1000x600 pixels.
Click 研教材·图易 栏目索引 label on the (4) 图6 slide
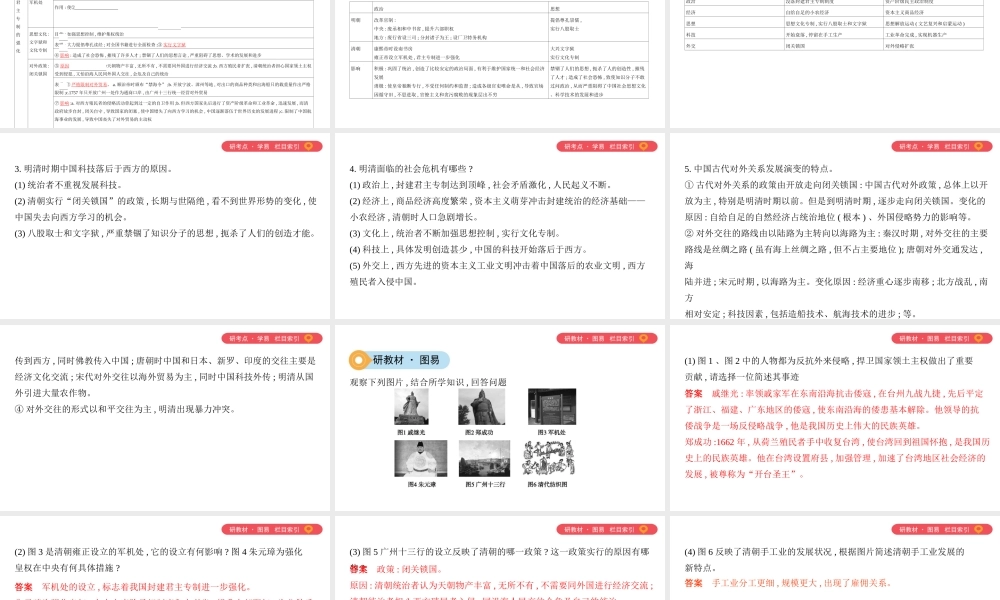[934, 530]
